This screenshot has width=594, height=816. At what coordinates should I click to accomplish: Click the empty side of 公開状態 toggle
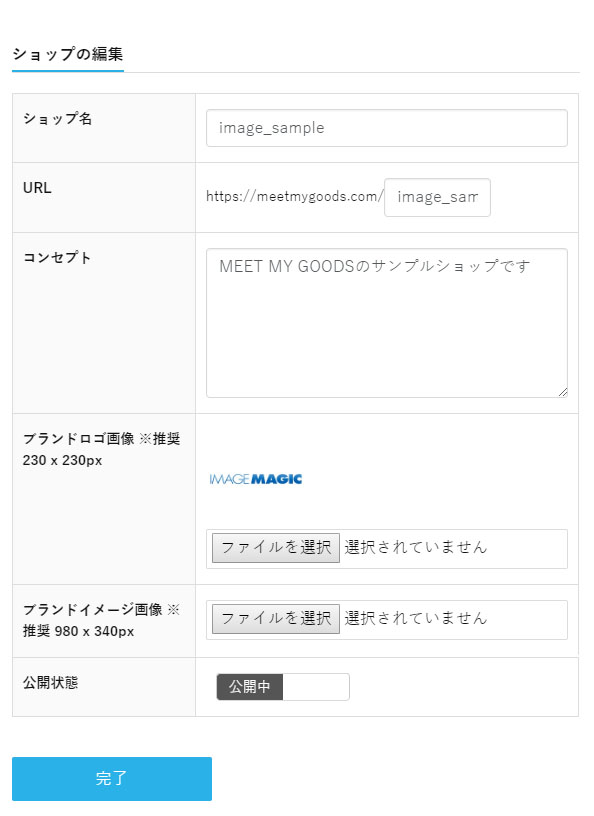(316, 687)
